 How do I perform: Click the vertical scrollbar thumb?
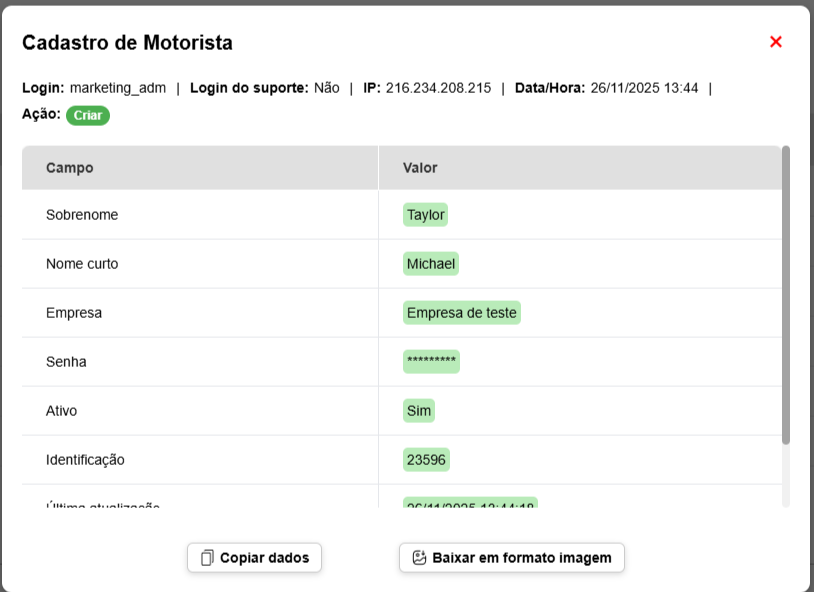786,295
